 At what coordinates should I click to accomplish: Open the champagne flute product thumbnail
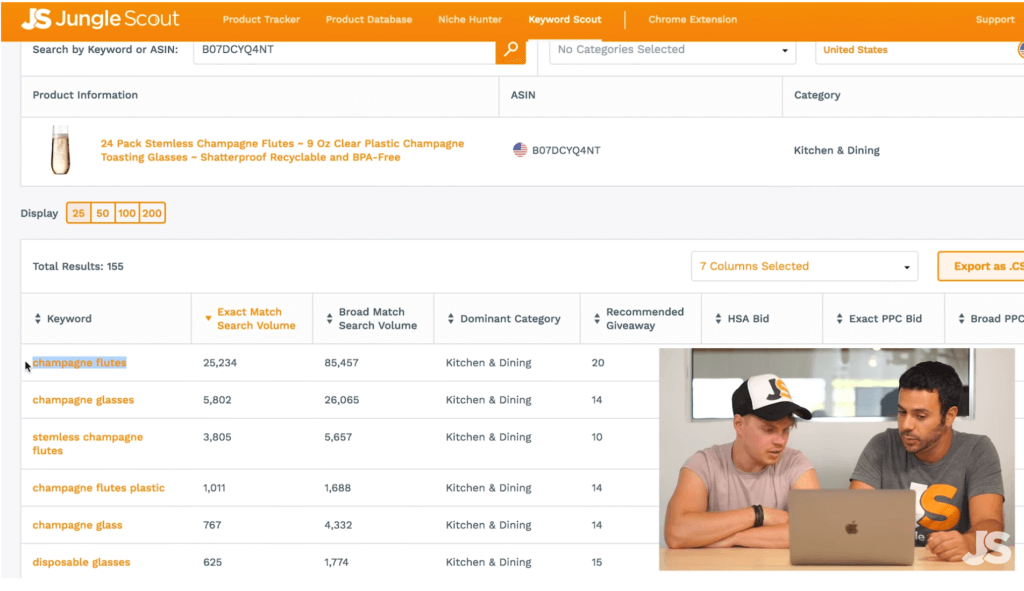[x=60, y=150]
